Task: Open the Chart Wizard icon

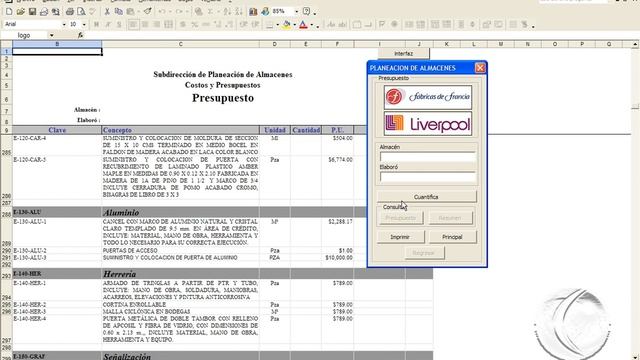Action: pyautogui.click(x=253, y=11)
